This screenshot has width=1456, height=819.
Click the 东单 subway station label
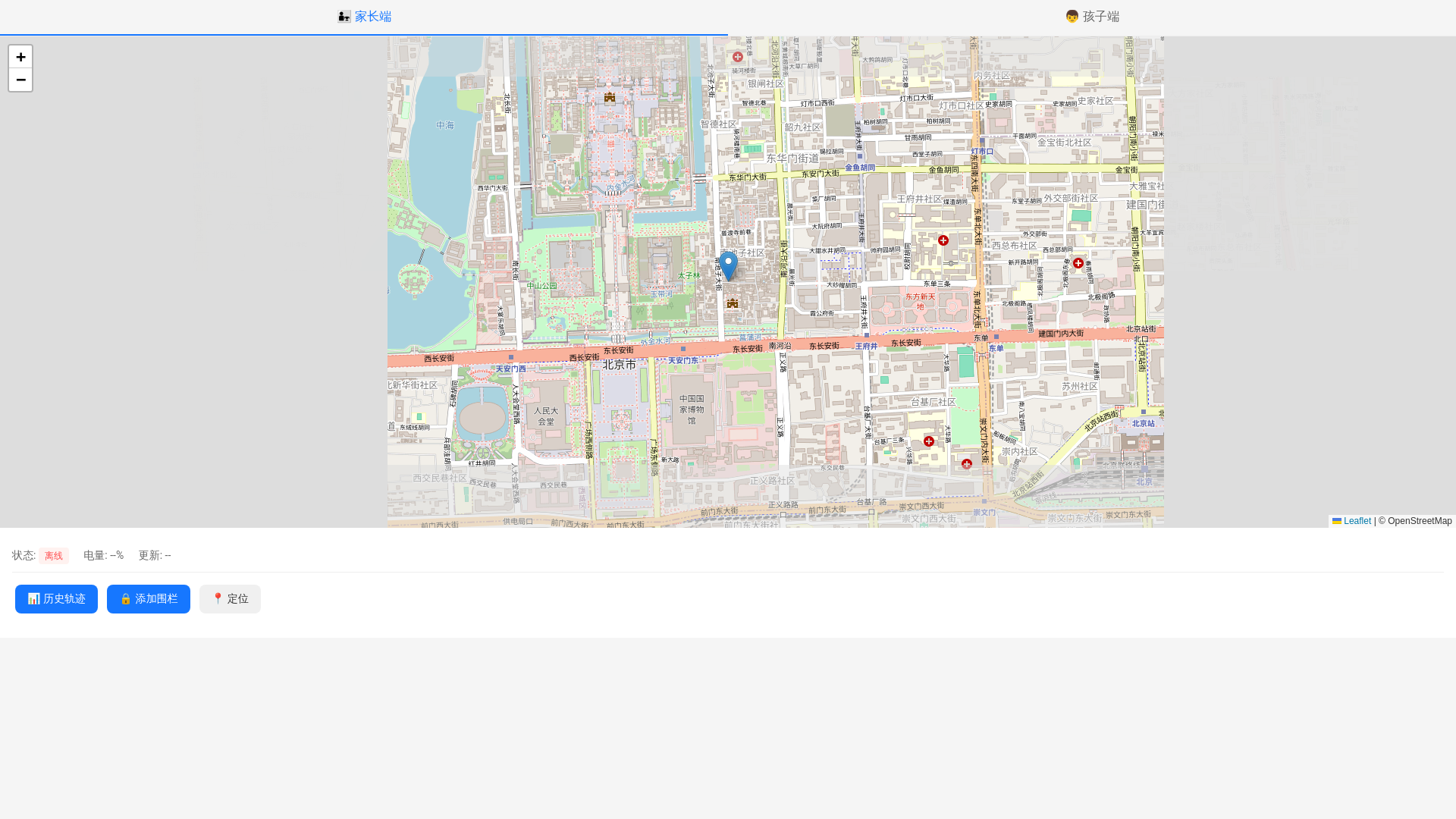(x=996, y=348)
